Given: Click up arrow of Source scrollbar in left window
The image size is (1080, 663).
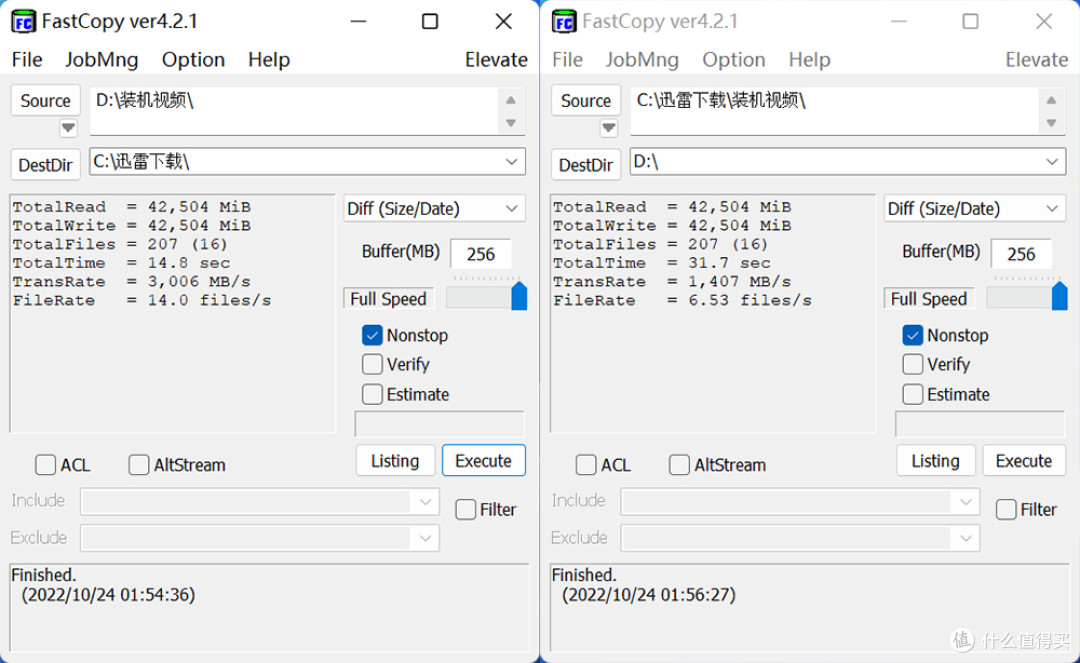Looking at the screenshot, I should coord(510,101).
